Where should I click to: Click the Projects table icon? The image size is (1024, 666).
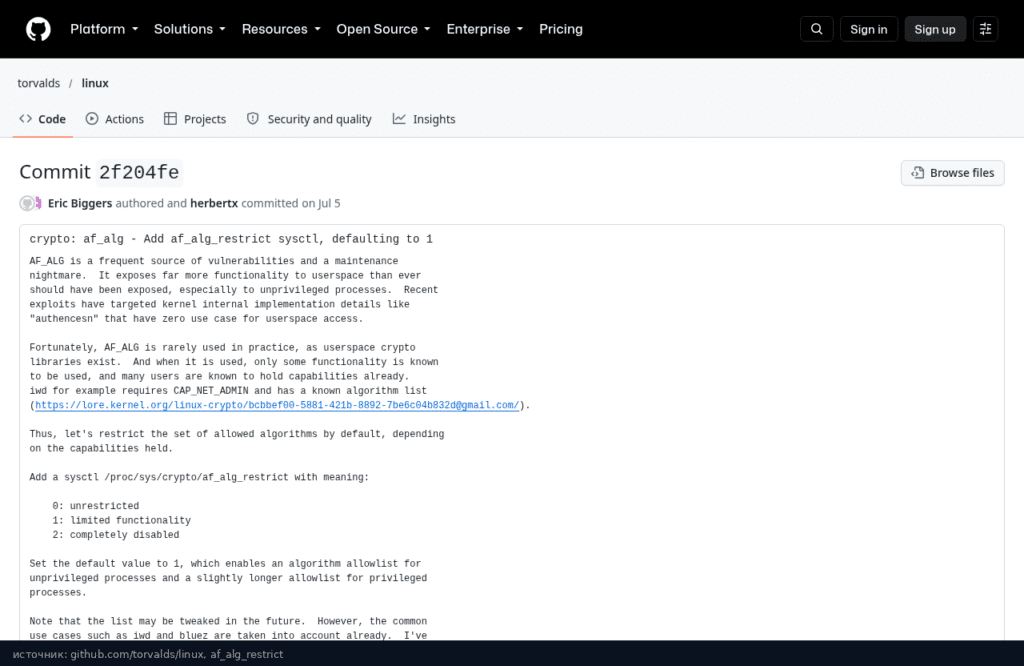click(170, 119)
